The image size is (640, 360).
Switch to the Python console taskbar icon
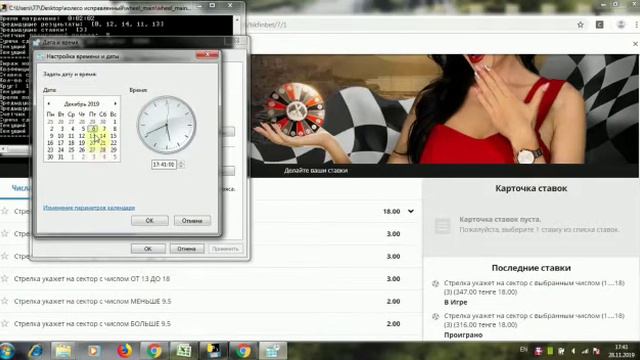[x=213, y=351]
